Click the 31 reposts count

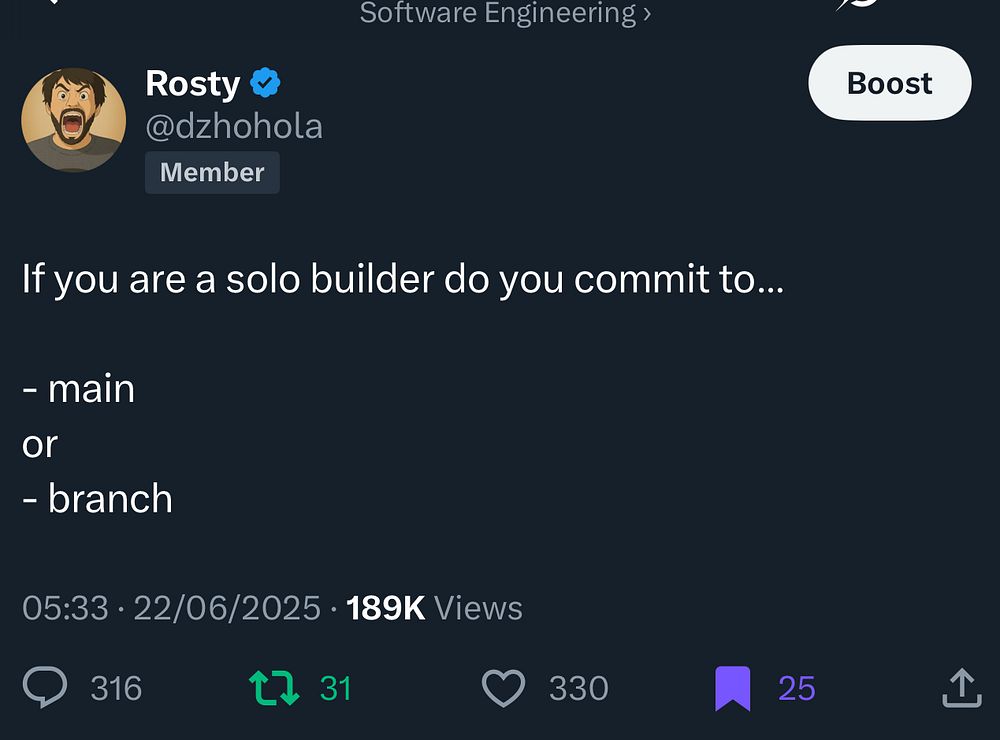336,688
